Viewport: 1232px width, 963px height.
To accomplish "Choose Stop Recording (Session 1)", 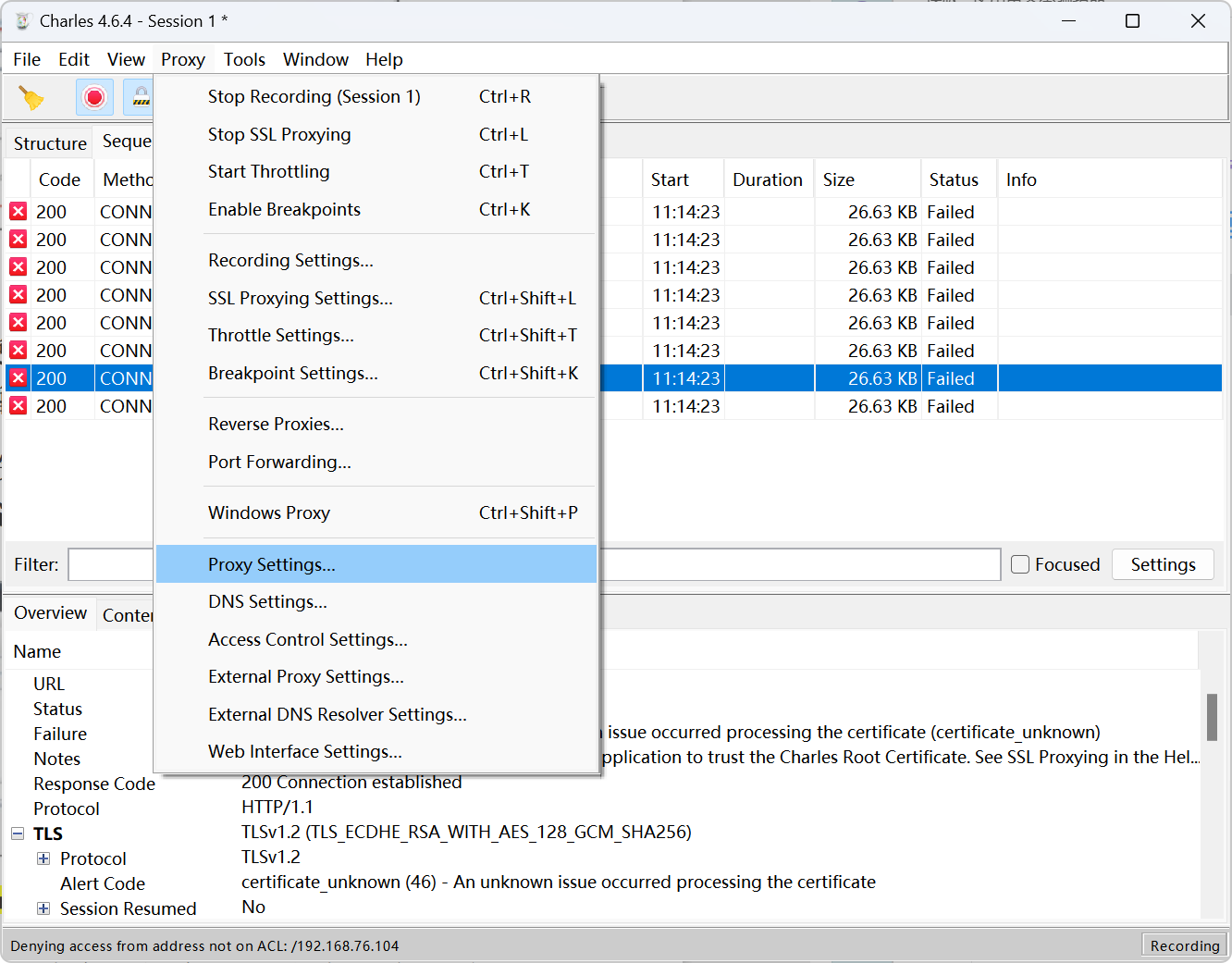I will (x=376, y=97).
